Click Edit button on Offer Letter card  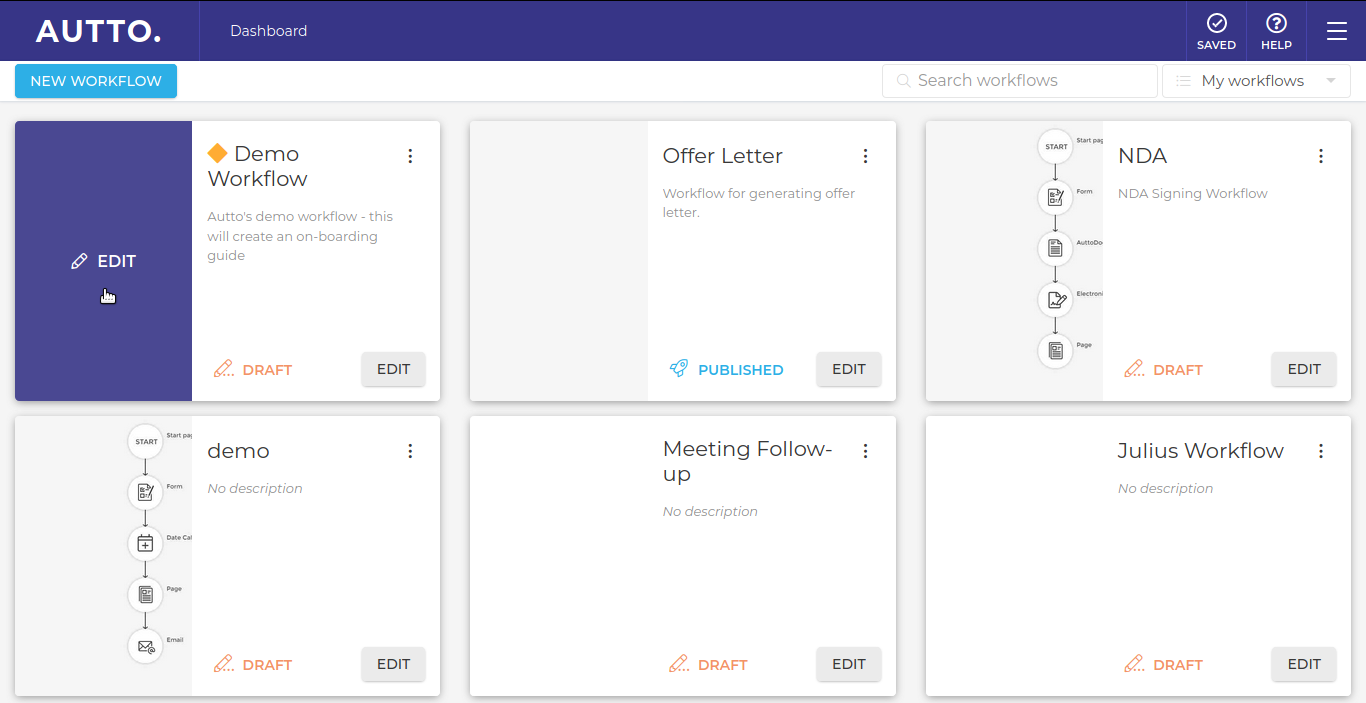[x=849, y=369]
